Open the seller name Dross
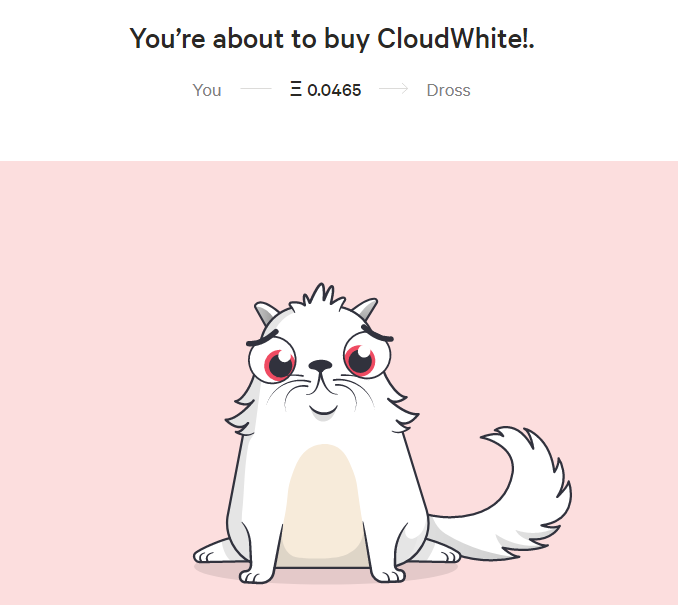This screenshot has width=678, height=605. click(448, 90)
